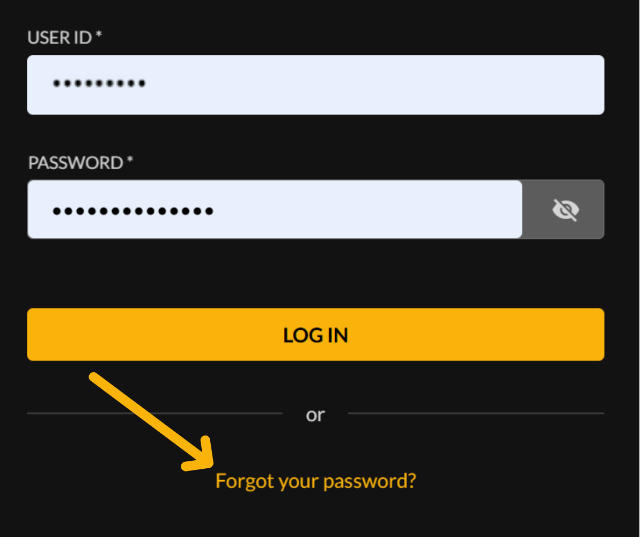
Task: Select the masked dots in User ID
Action: coord(98,85)
